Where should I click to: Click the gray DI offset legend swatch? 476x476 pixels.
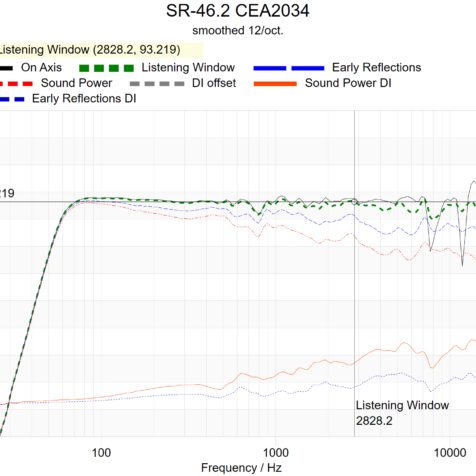coord(157,84)
